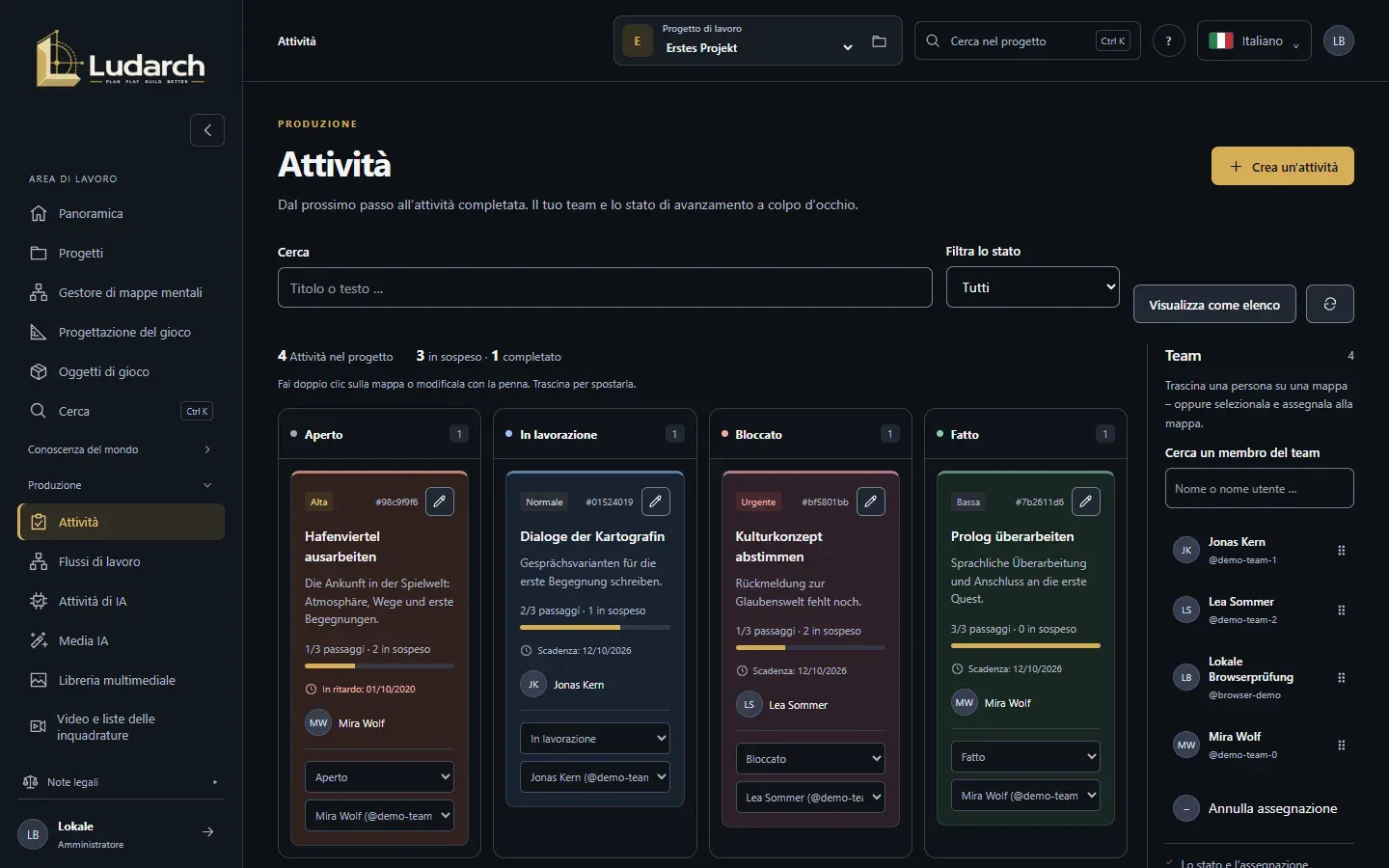Image resolution: width=1389 pixels, height=868 pixels.
Task: Click the refresh icon beside Visualizza come elenco
Action: click(1330, 304)
